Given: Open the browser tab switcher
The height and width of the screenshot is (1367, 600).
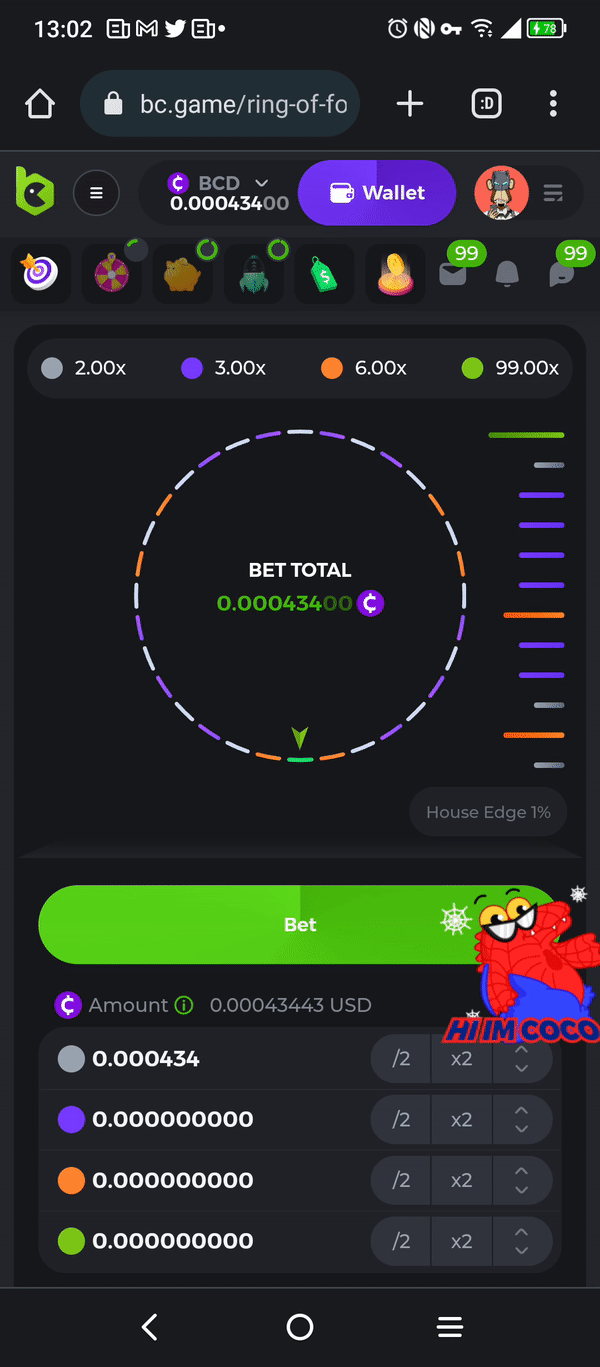Looking at the screenshot, I should click(x=487, y=104).
